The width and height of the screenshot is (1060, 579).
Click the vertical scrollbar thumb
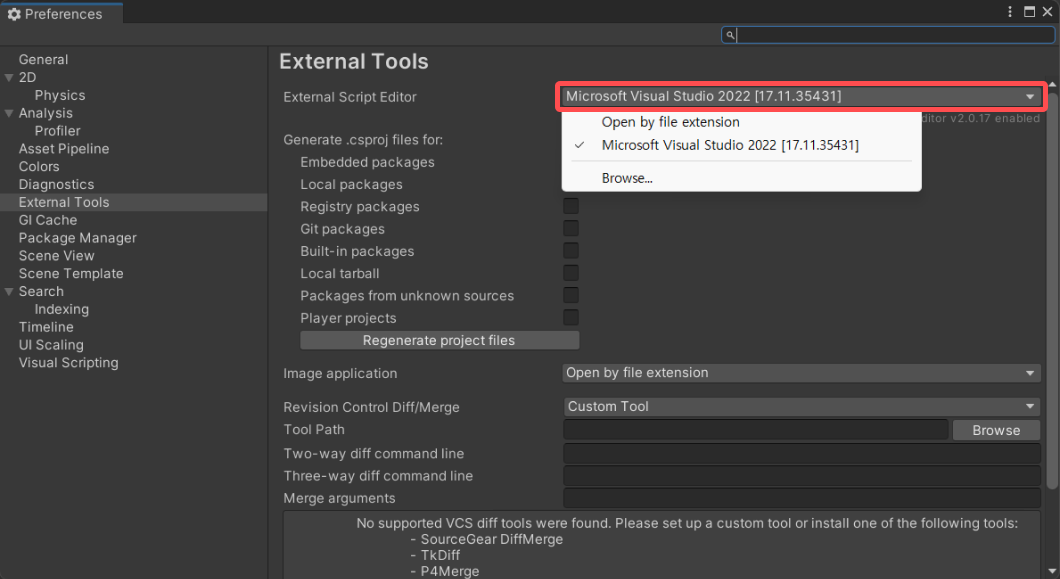(x=1052, y=290)
